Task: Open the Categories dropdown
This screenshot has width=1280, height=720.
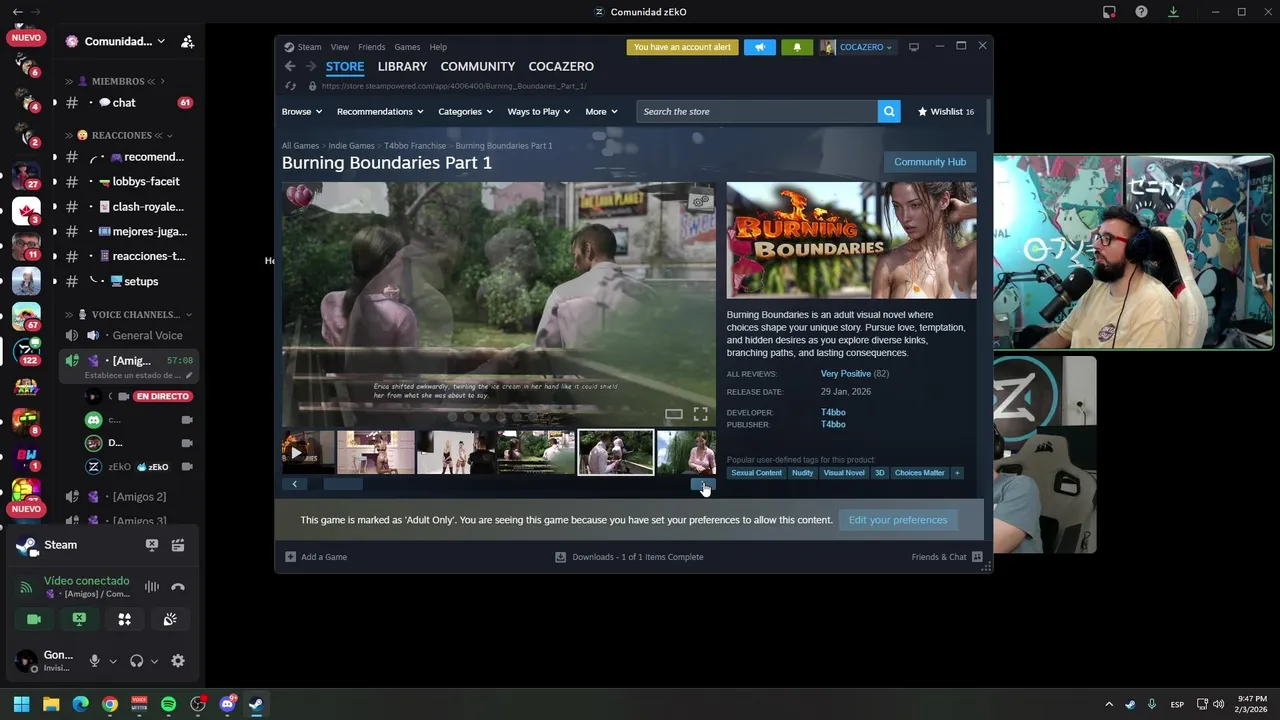Action: [465, 112]
